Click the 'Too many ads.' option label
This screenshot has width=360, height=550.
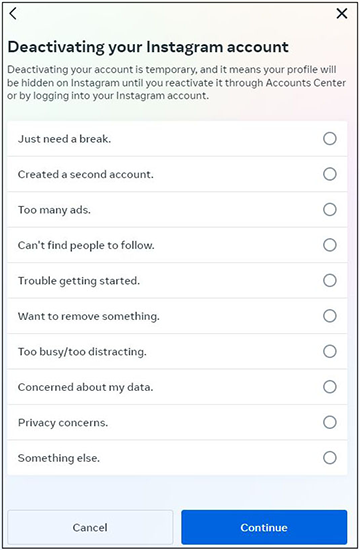54,210
